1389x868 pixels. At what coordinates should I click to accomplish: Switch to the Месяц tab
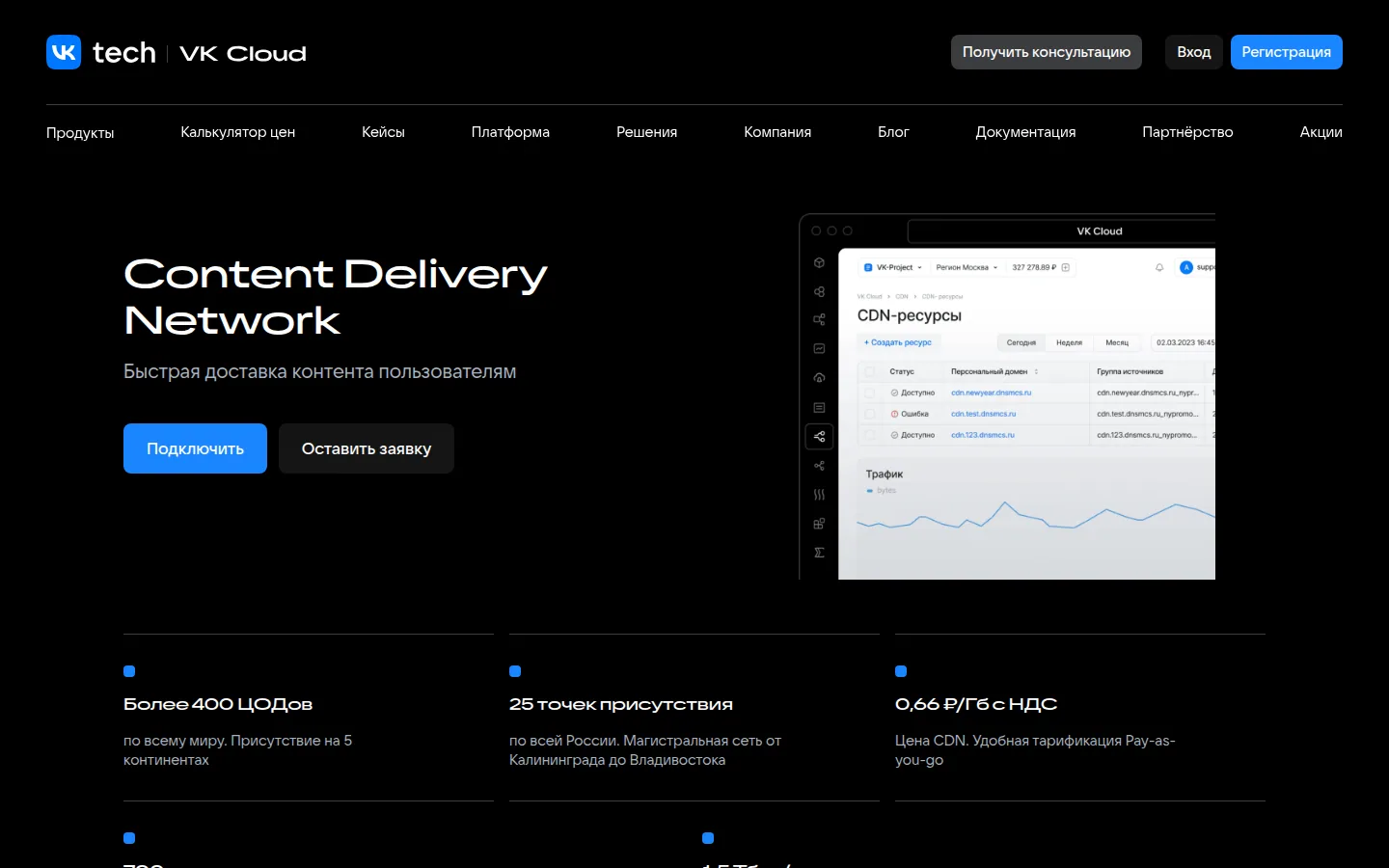click(1117, 342)
